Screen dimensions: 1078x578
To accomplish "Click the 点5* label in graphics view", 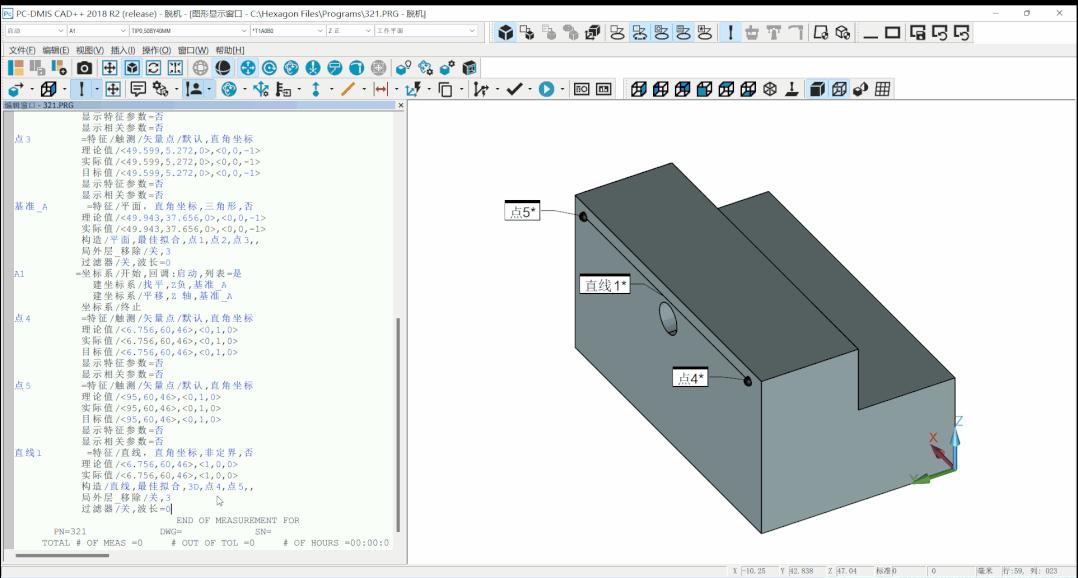I will (522, 212).
